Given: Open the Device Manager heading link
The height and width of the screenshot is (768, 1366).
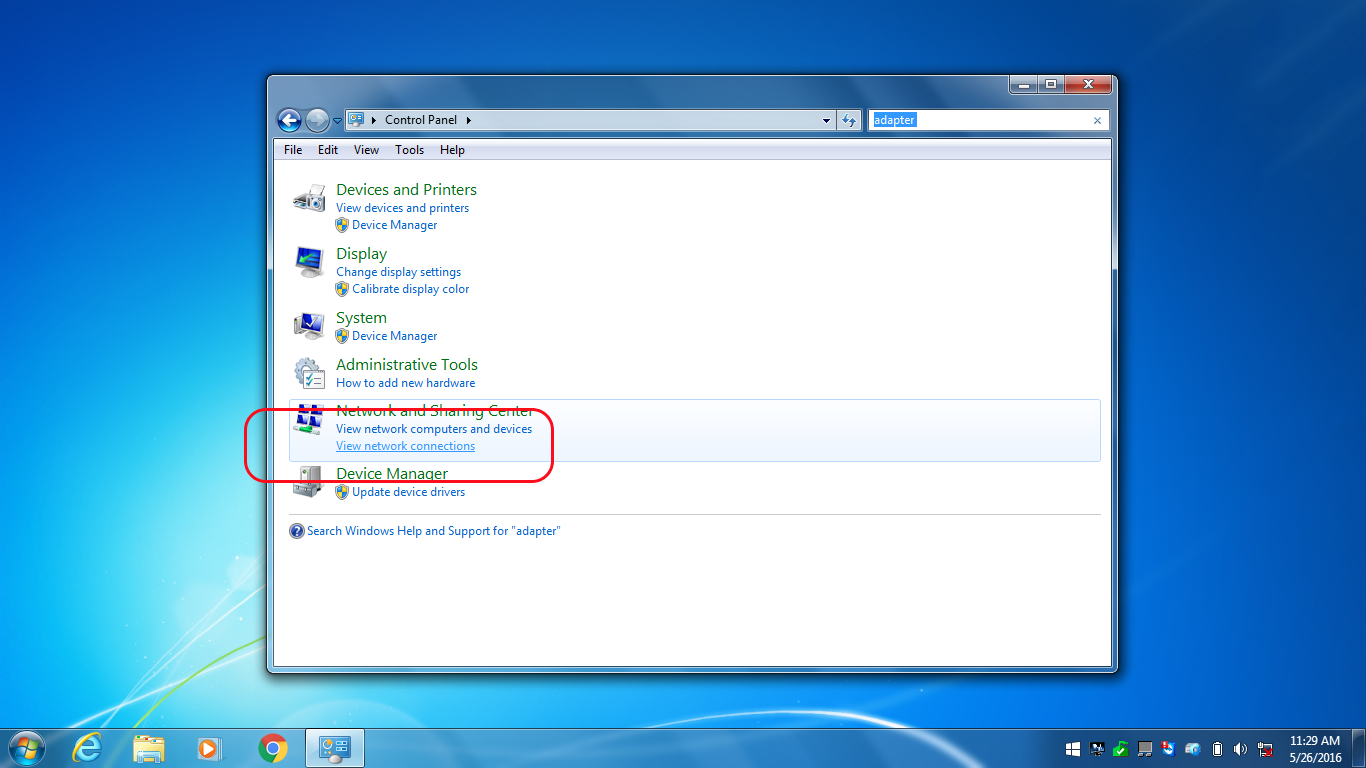Looking at the screenshot, I should pos(392,474).
